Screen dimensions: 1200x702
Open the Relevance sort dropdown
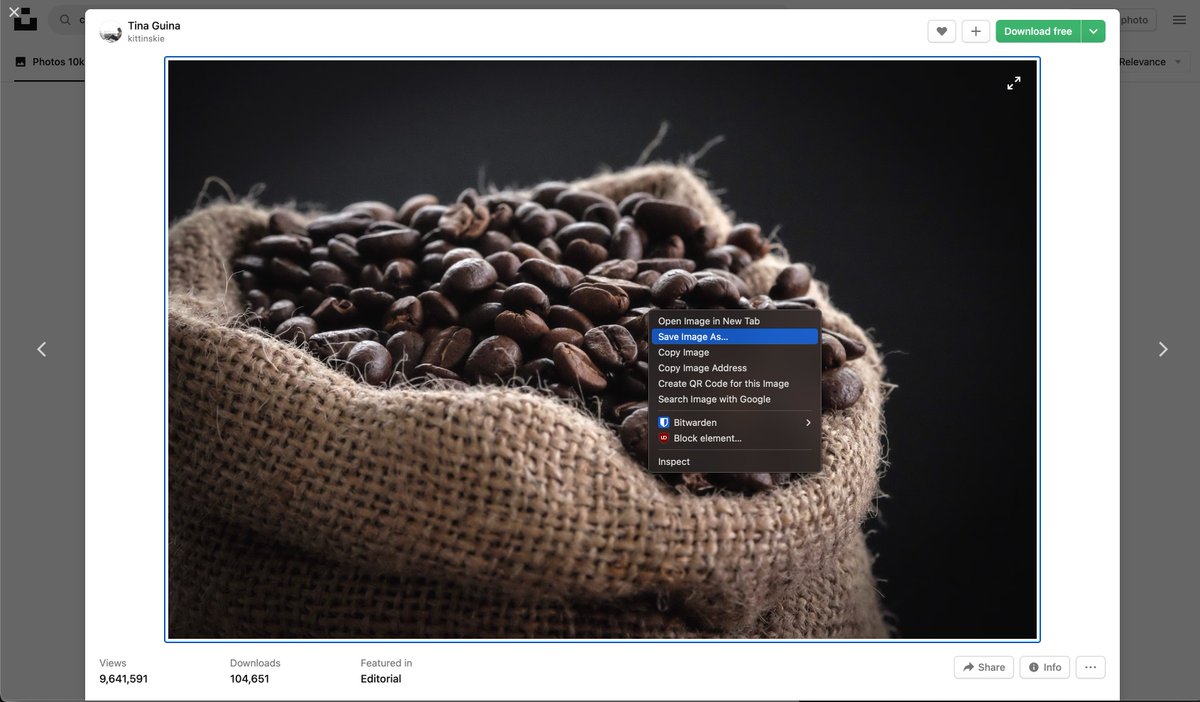point(1150,62)
